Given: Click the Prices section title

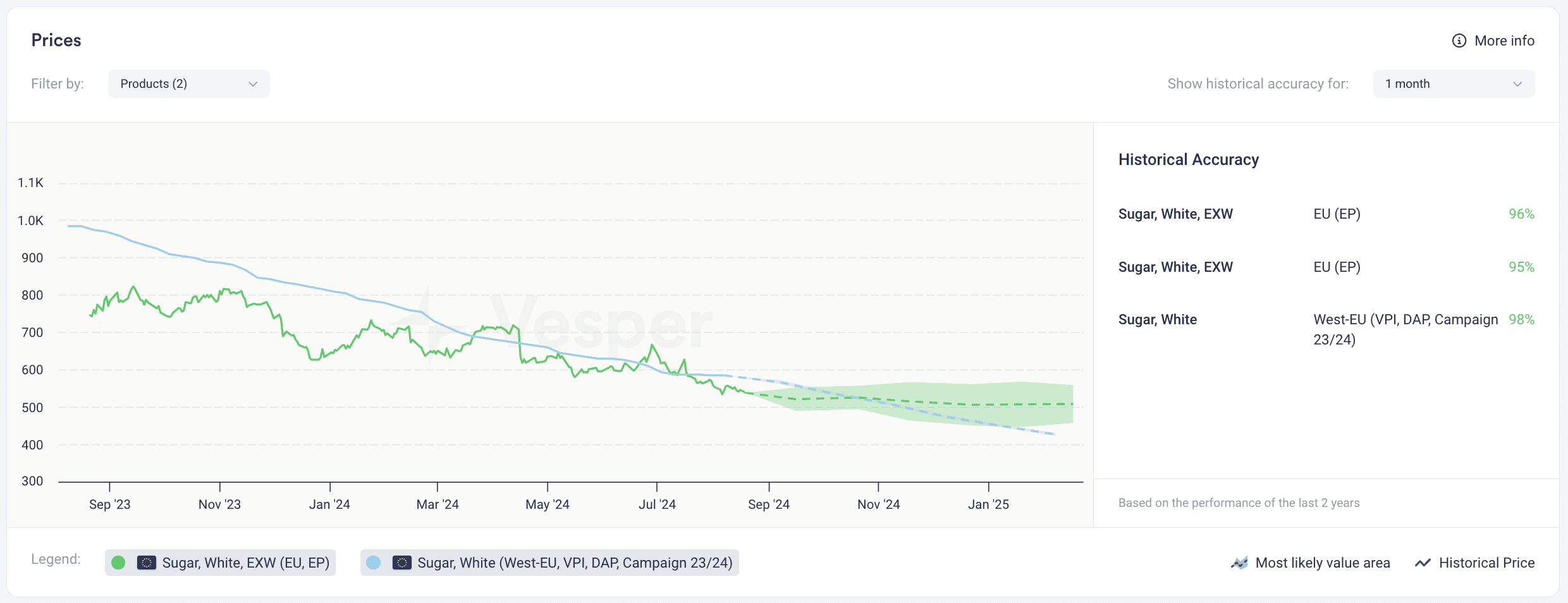Looking at the screenshot, I should [56, 40].
